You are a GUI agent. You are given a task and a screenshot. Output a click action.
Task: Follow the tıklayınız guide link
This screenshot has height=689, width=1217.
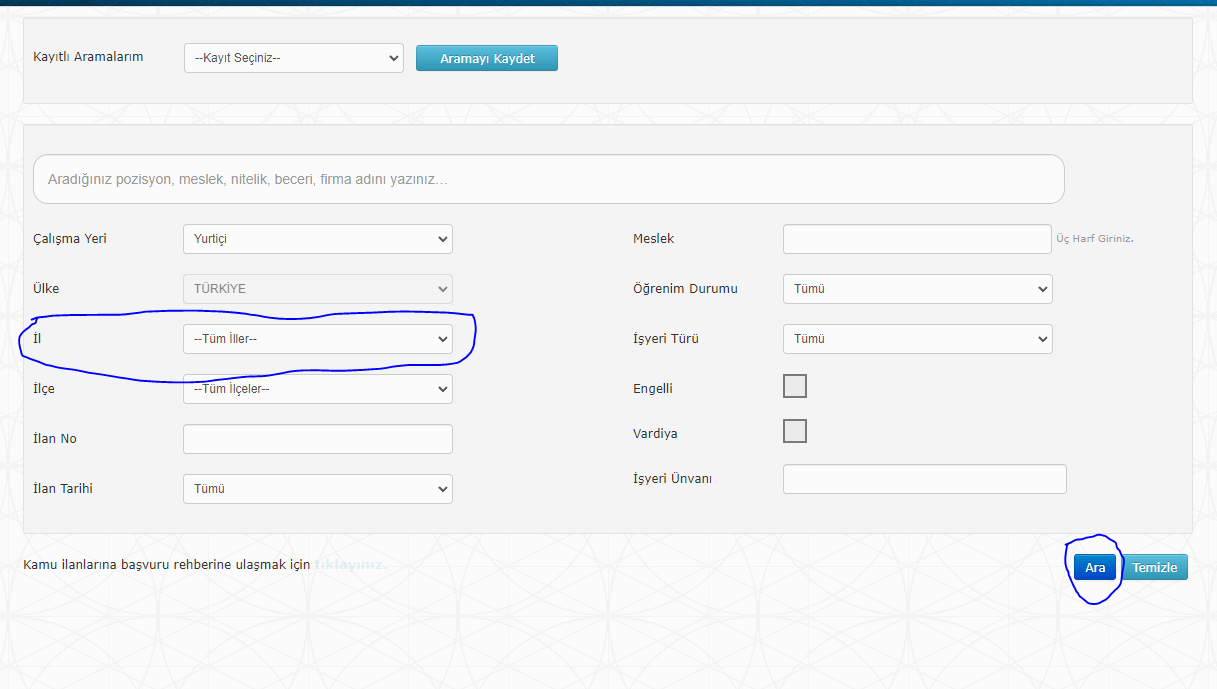(x=350, y=565)
